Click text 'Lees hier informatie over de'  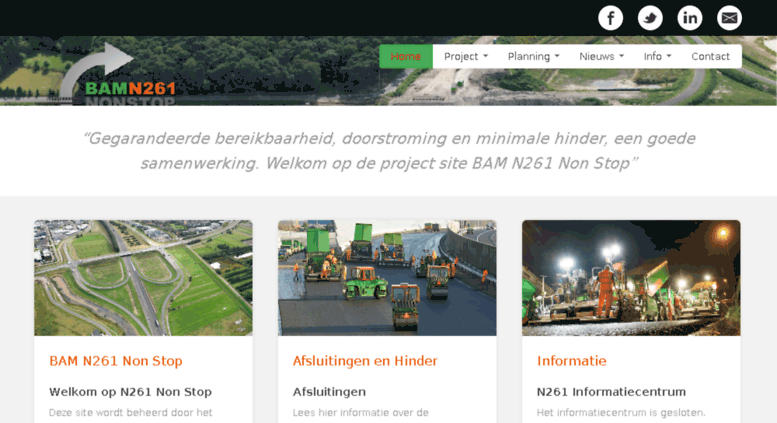(x=361, y=413)
